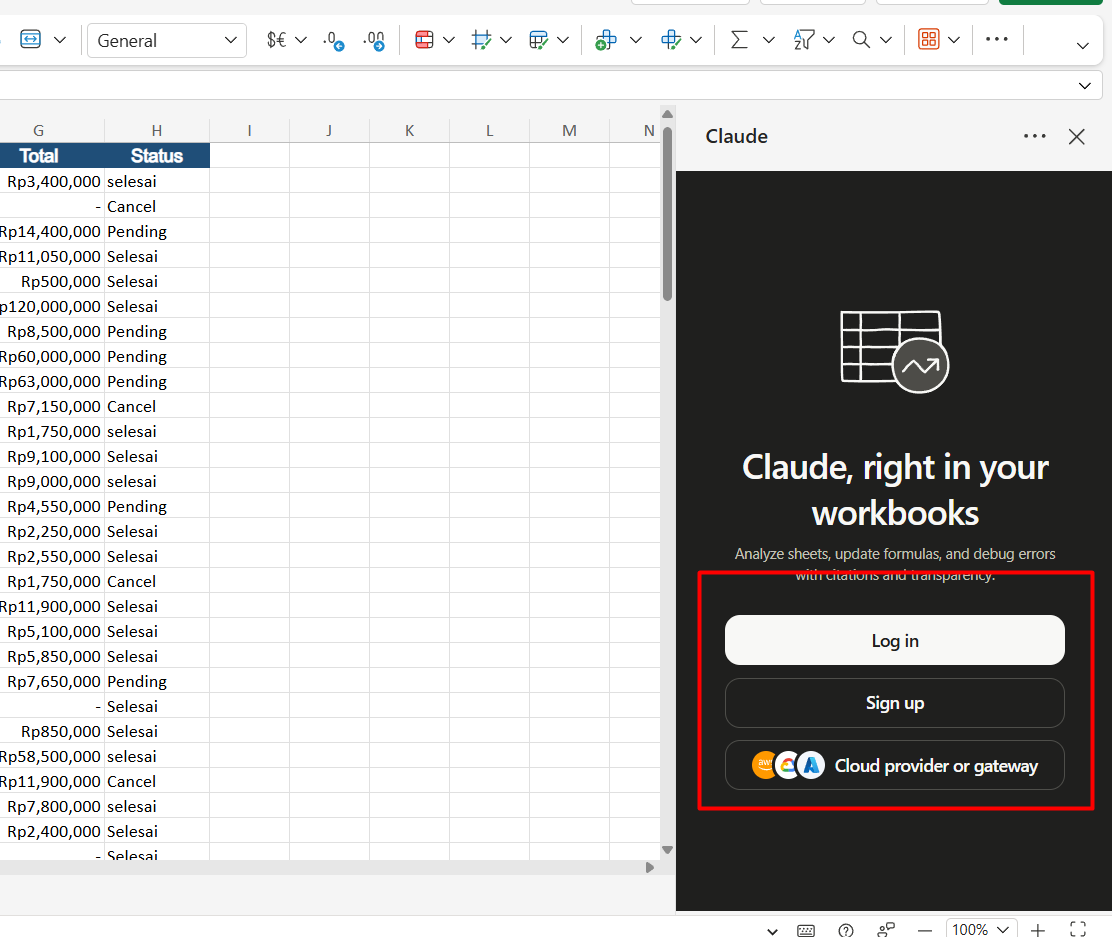
Task: Click the Total header cell
Action: 52,155
